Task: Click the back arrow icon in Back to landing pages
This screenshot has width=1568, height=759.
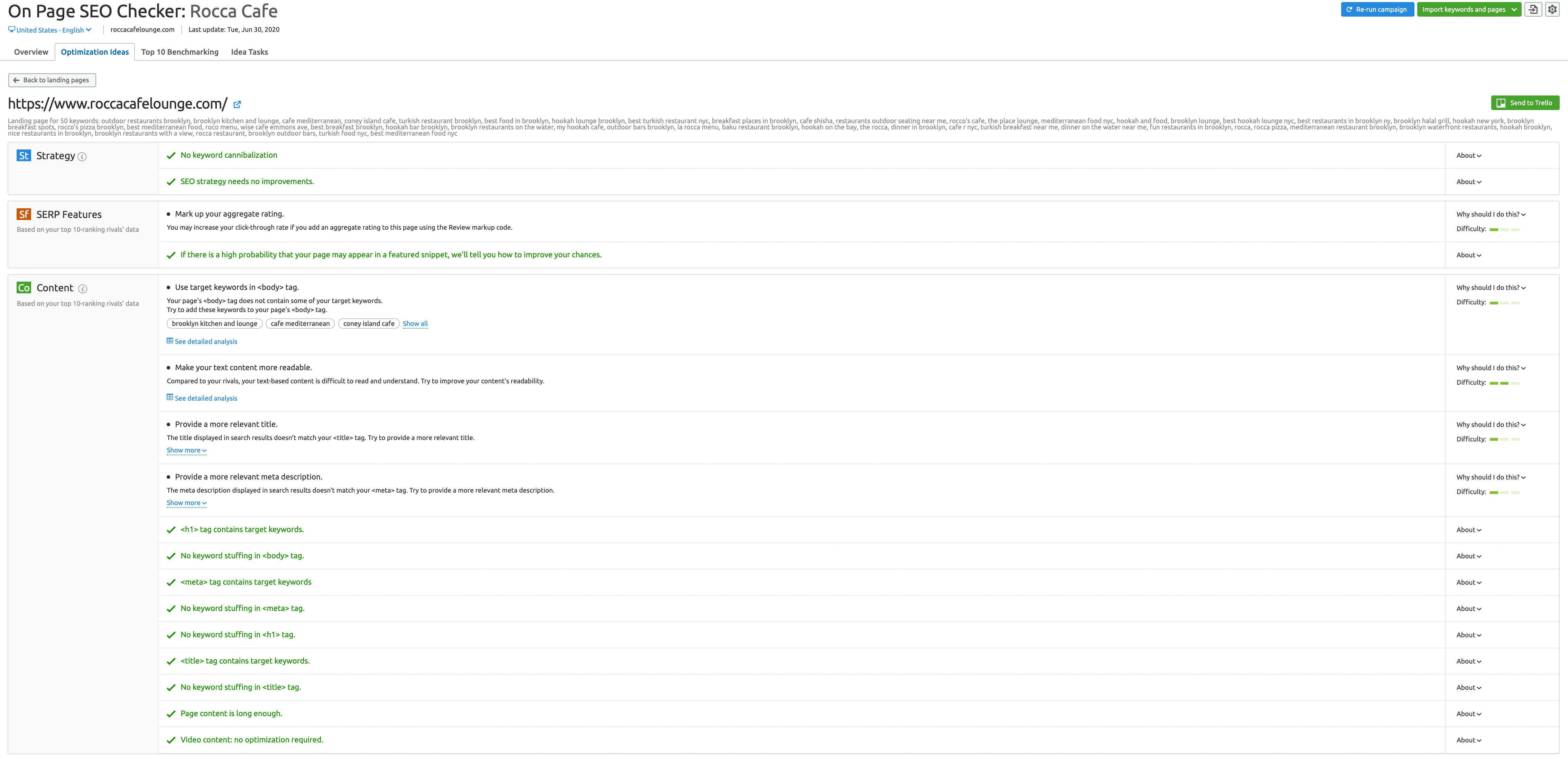Action: click(x=17, y=80)
